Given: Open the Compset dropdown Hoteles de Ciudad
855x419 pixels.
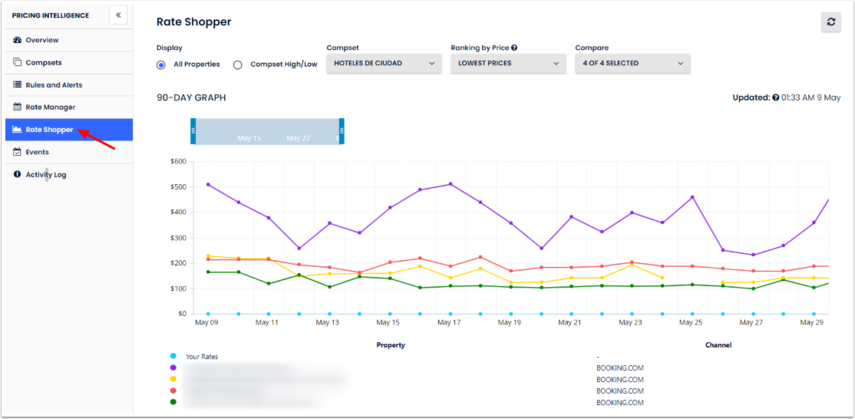Looking at the screenshot, I should click(384, 64).
